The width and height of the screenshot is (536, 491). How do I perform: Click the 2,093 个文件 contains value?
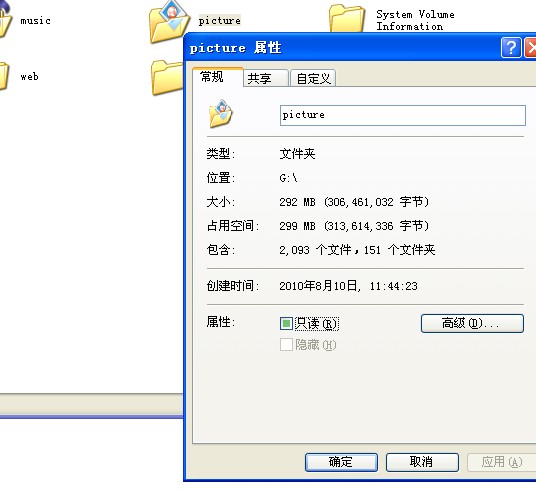pos(357,250)
